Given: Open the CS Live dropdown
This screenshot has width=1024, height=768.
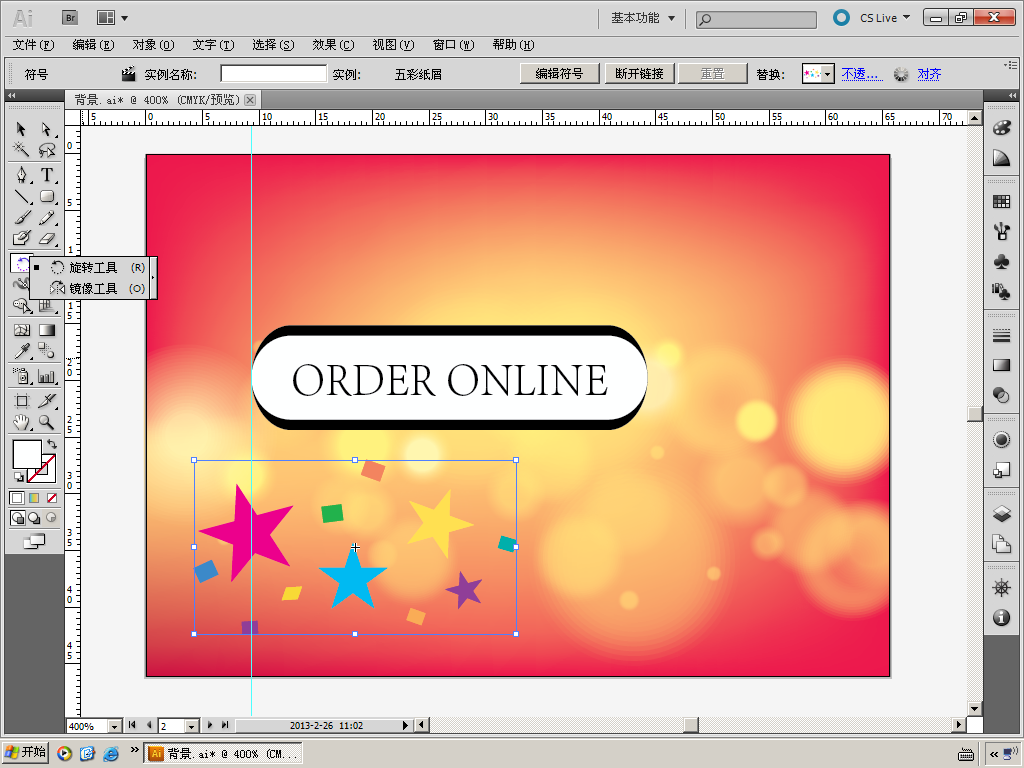Looking at the screenshot, I should click(884, 18).
